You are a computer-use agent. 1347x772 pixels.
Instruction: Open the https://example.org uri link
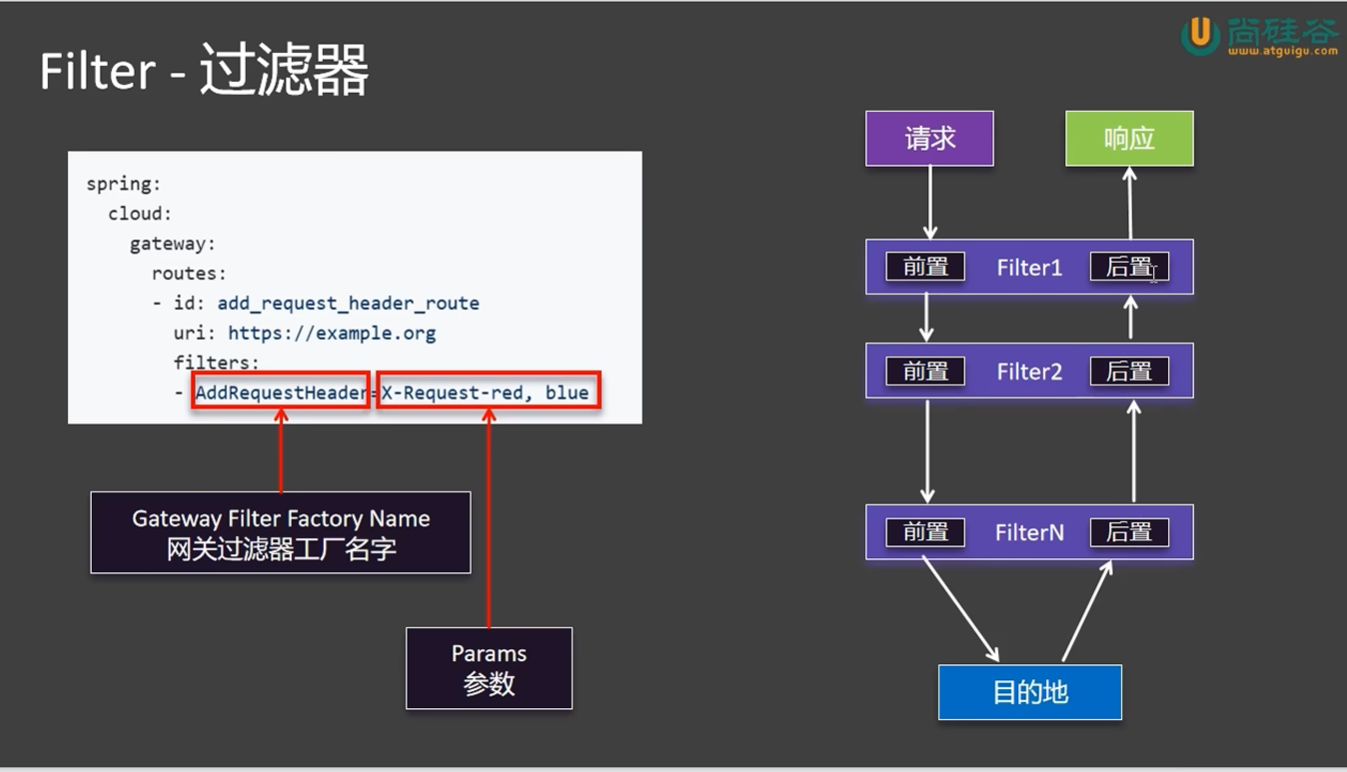pos(331,333)
